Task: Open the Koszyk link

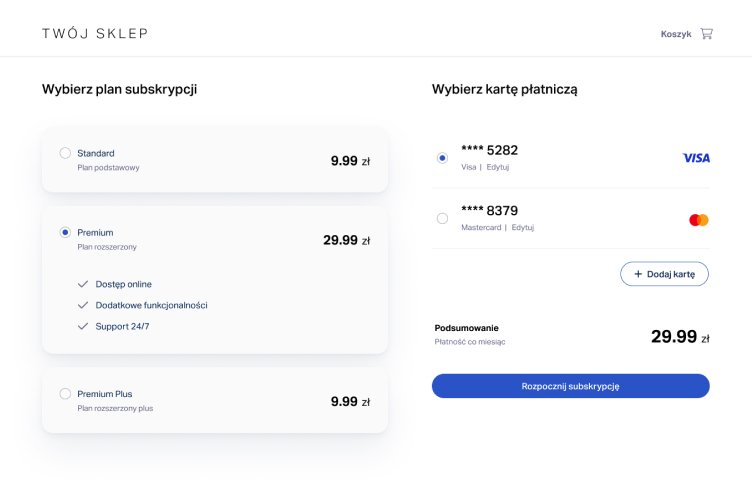Action: (676, 34)
